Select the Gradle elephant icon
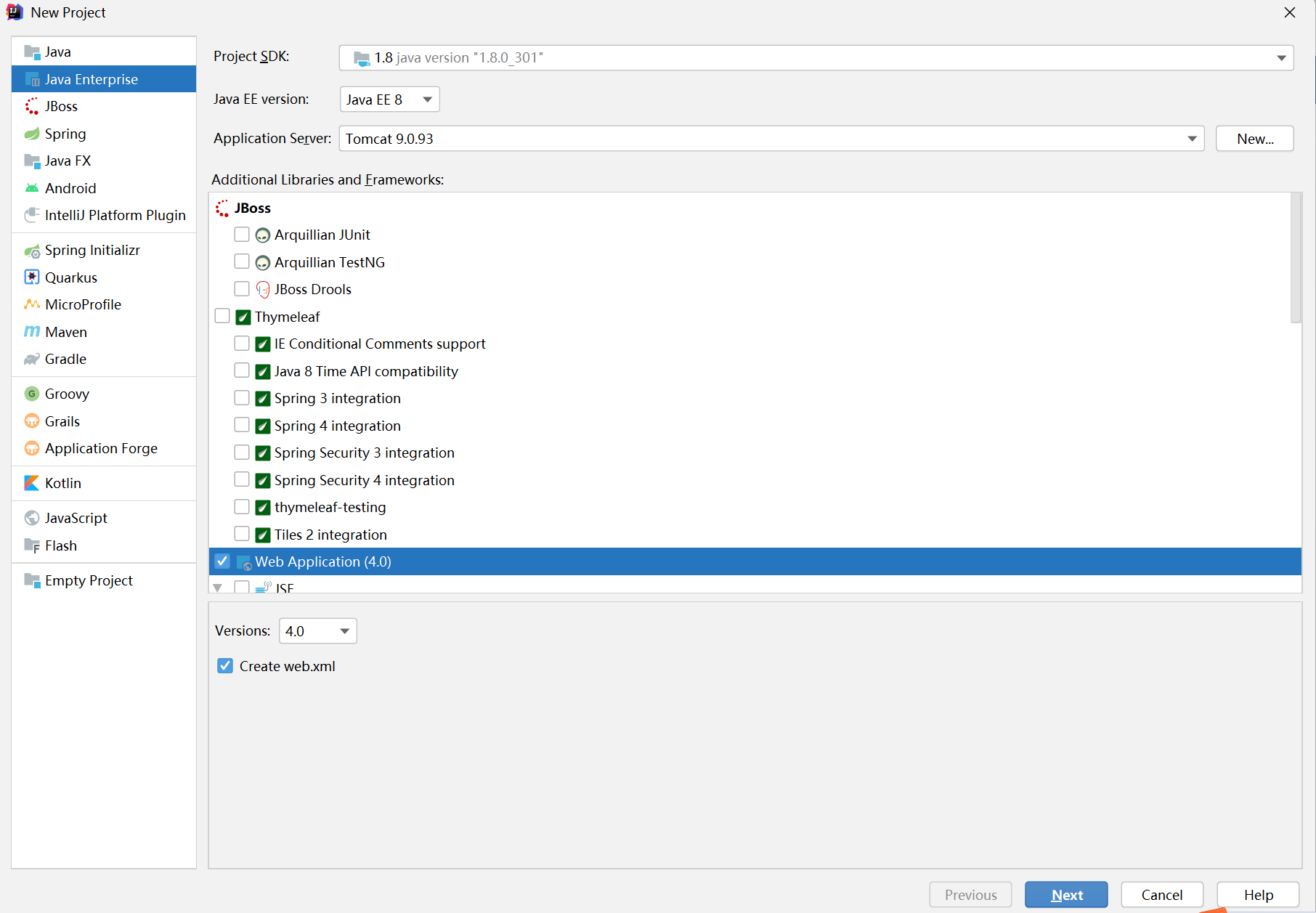1316x913 pixels. click(32, 359)
